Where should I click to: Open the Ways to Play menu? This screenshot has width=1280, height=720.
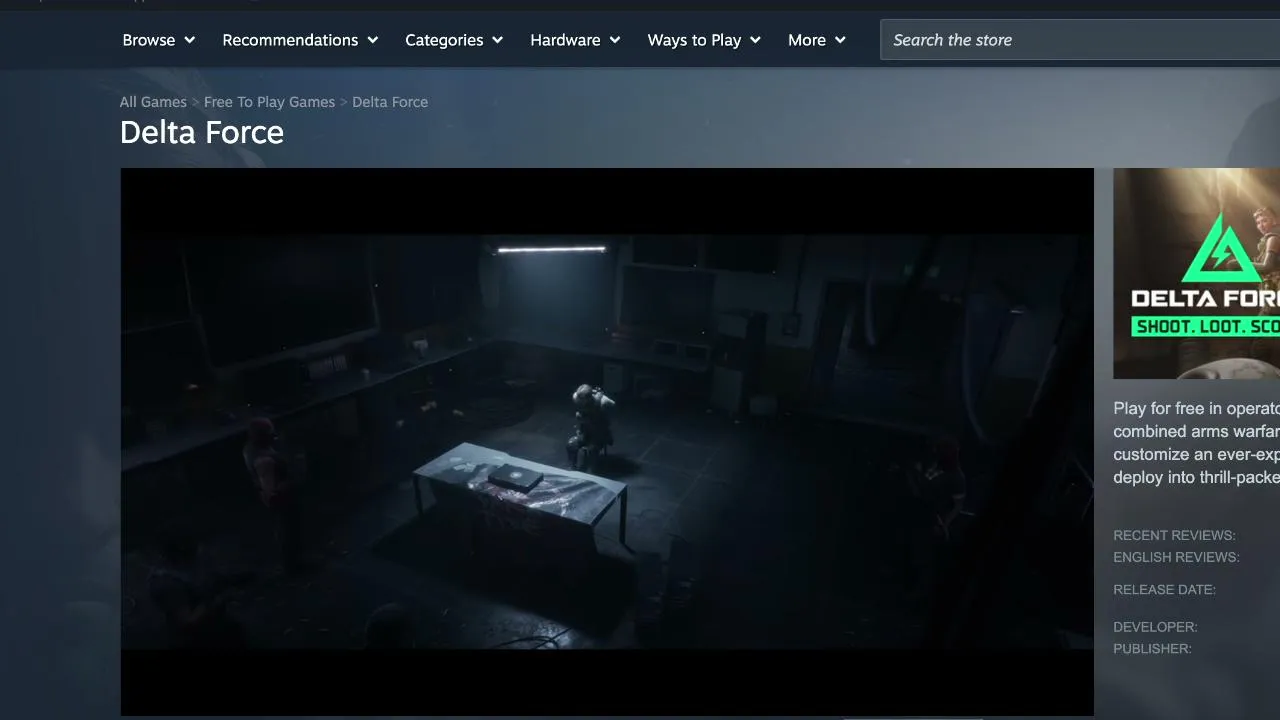click(x=704, y=40)
